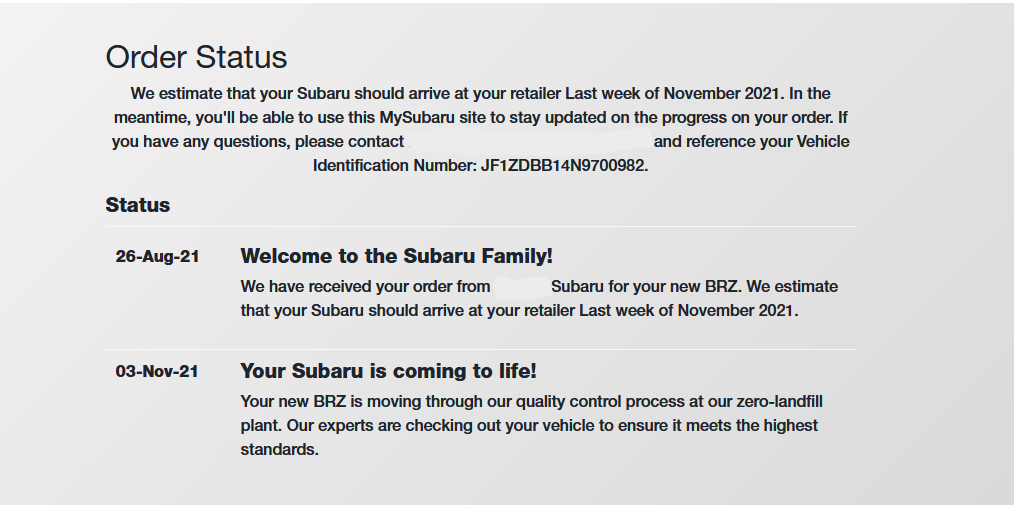Select the 26-Aug-21 status date
Viewport: 1014px width, 505px height.
coord(157,257)
